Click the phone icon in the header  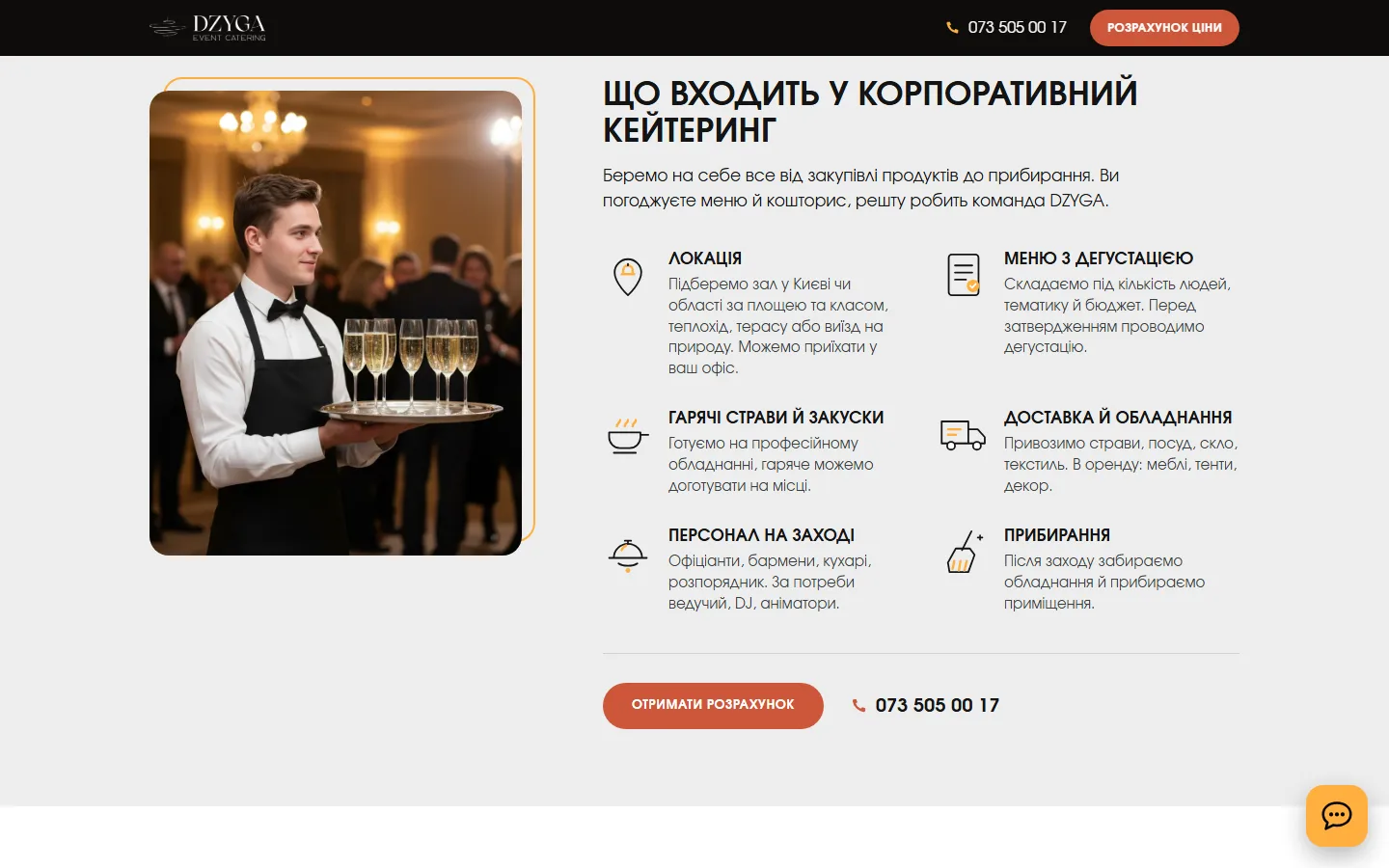952,28
